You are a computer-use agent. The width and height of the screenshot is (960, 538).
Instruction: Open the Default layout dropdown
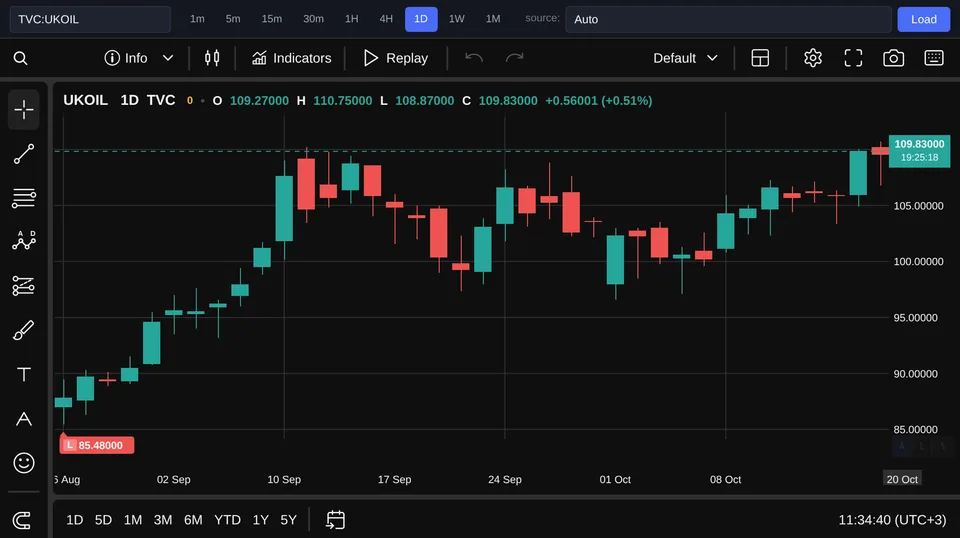click(685, 58)
